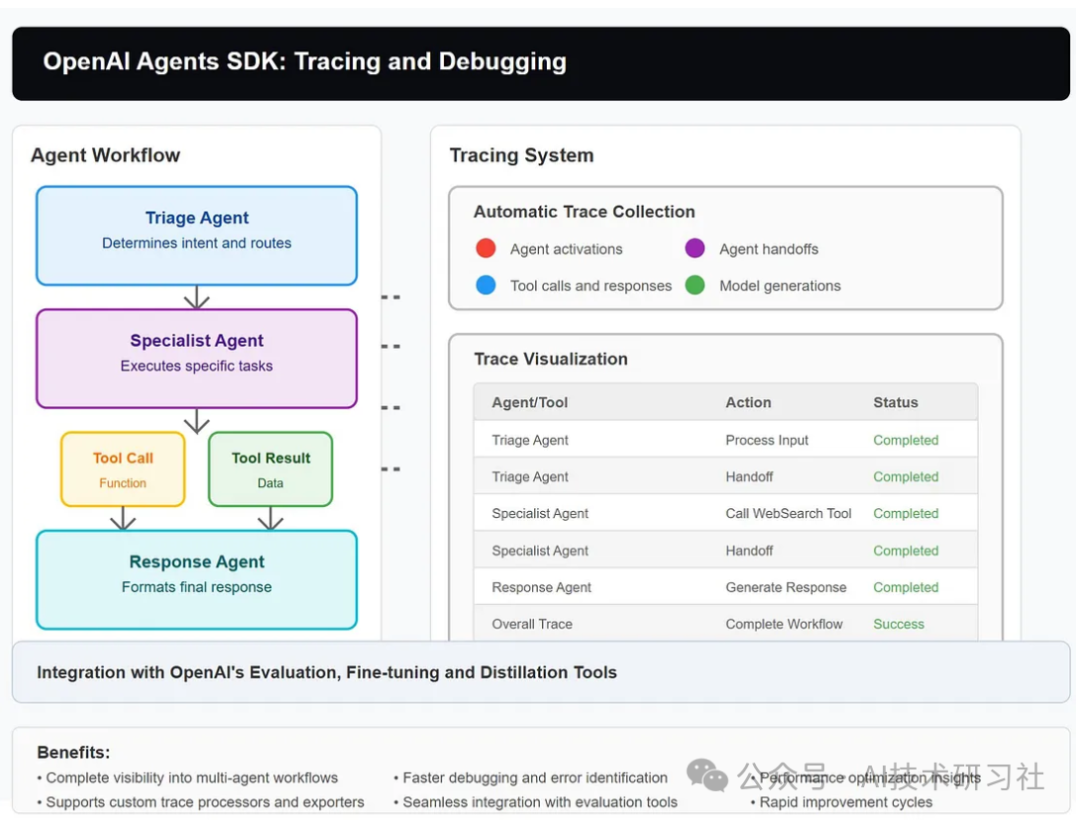The image size is (1080, 820).
Task: Click the 'Executes specific tasks' subtitle
Action: pos(197,366)
